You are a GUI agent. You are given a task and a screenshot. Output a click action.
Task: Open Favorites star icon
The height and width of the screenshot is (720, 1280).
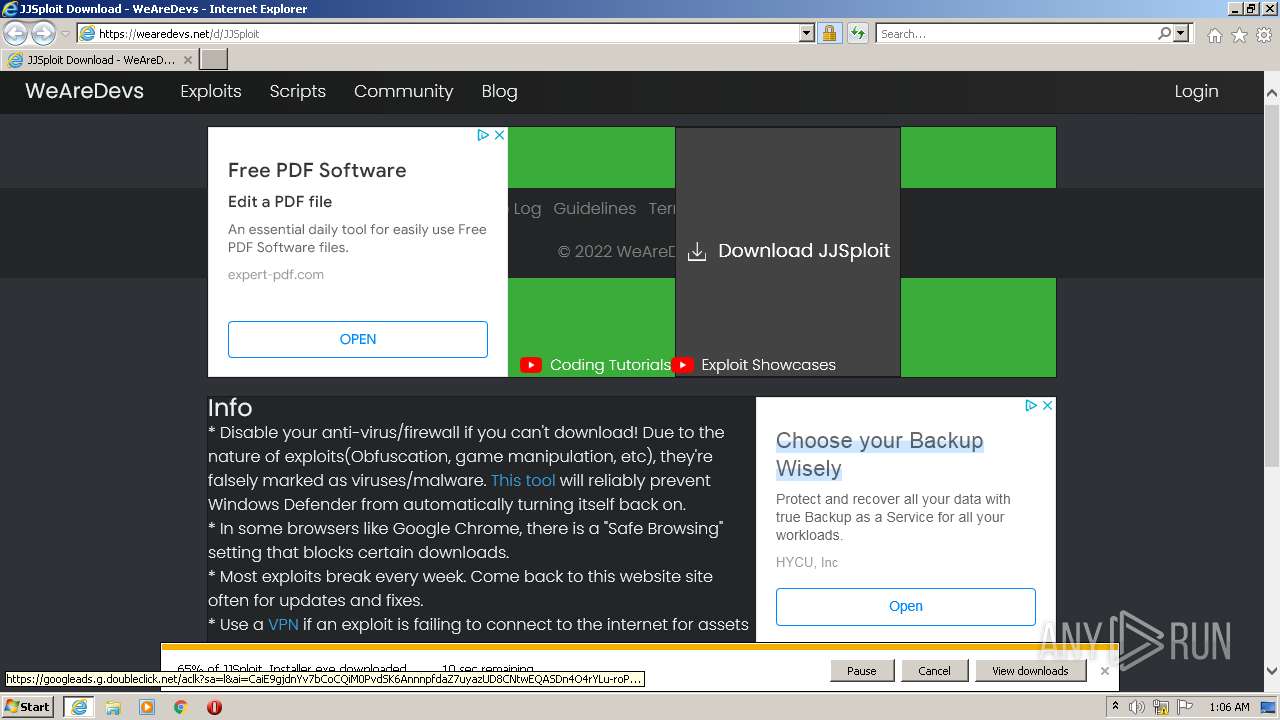coord(1239,35)
